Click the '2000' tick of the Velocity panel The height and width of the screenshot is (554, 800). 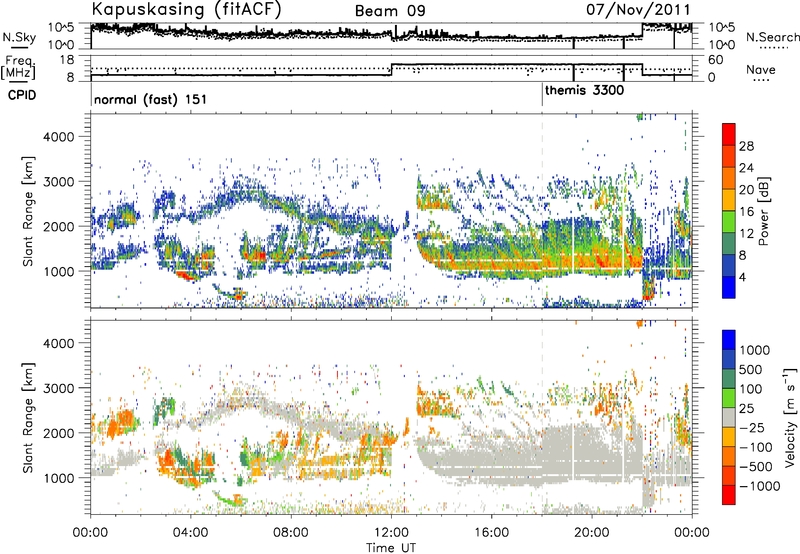tap(61, 433)
